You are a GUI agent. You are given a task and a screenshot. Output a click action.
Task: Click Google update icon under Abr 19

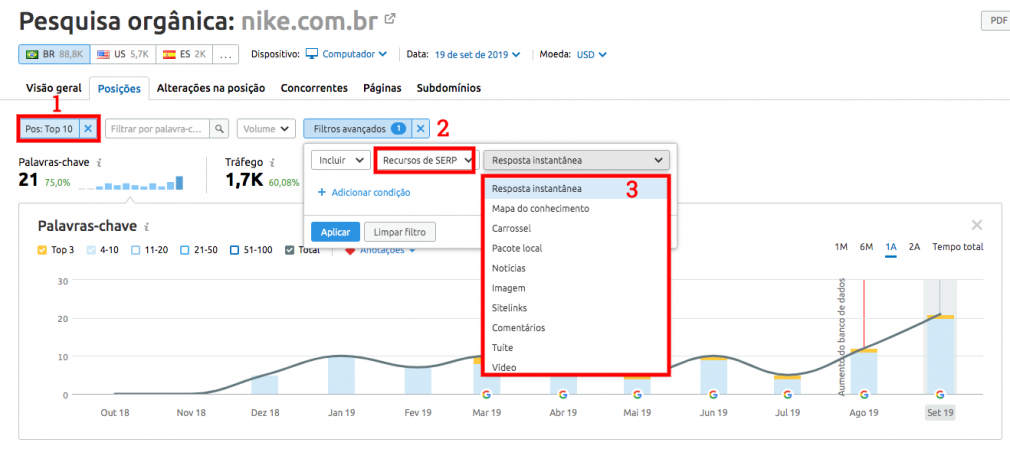pos(562,394)
